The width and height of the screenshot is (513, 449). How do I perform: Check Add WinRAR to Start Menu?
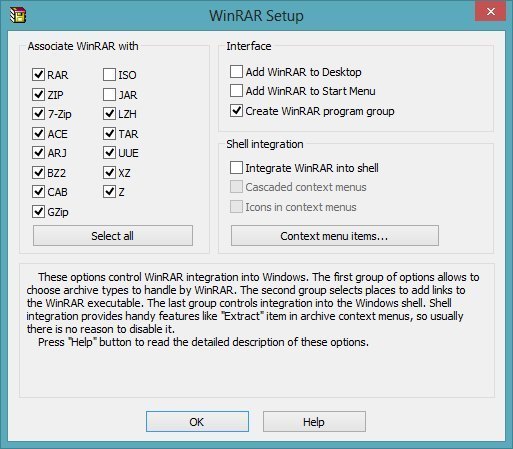(236, 91)
